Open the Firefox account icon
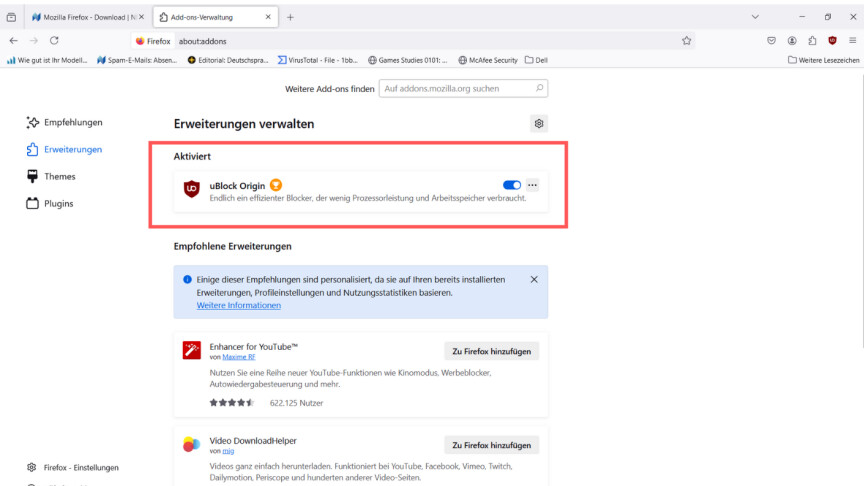 [x=792, y=41]
